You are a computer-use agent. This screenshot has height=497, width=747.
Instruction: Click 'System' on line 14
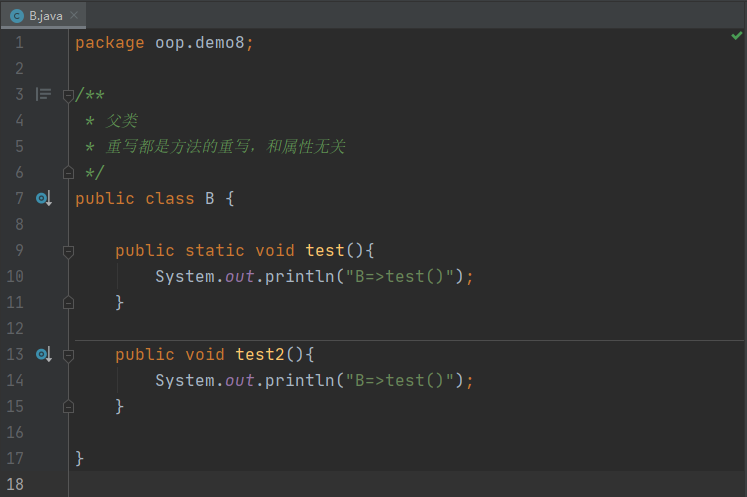(x=185, y=380)
